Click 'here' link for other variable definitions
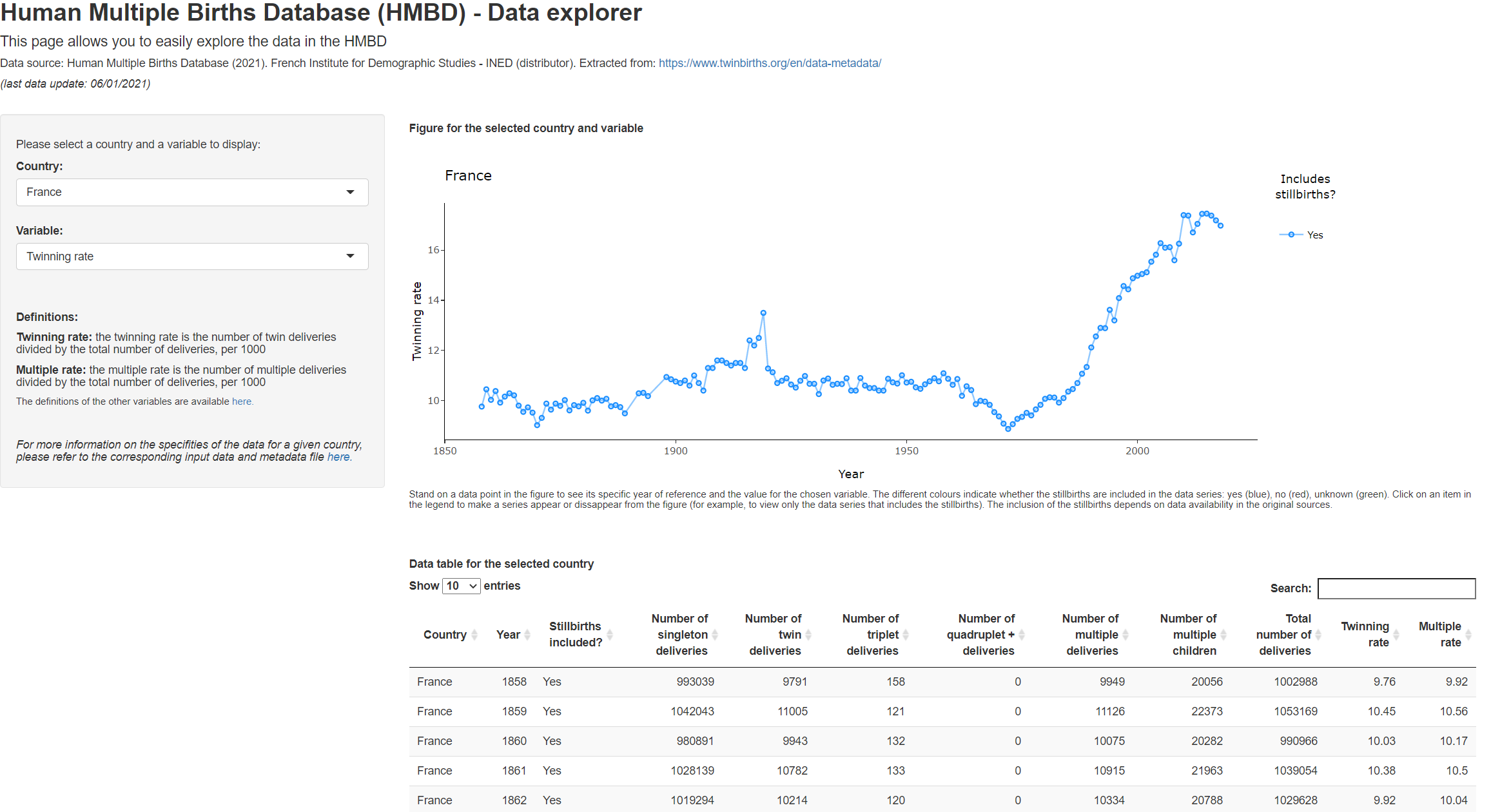The width and height of the screenshot is (1491, 812). point(242,401)
